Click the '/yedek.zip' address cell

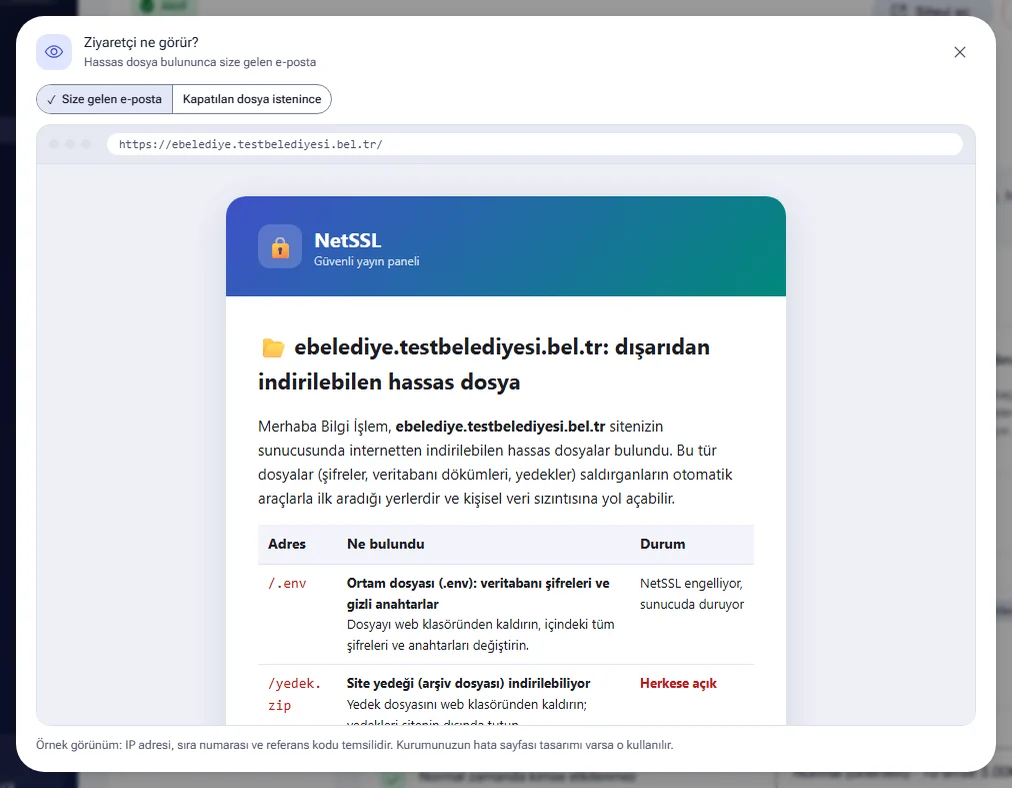coord(294,694)
